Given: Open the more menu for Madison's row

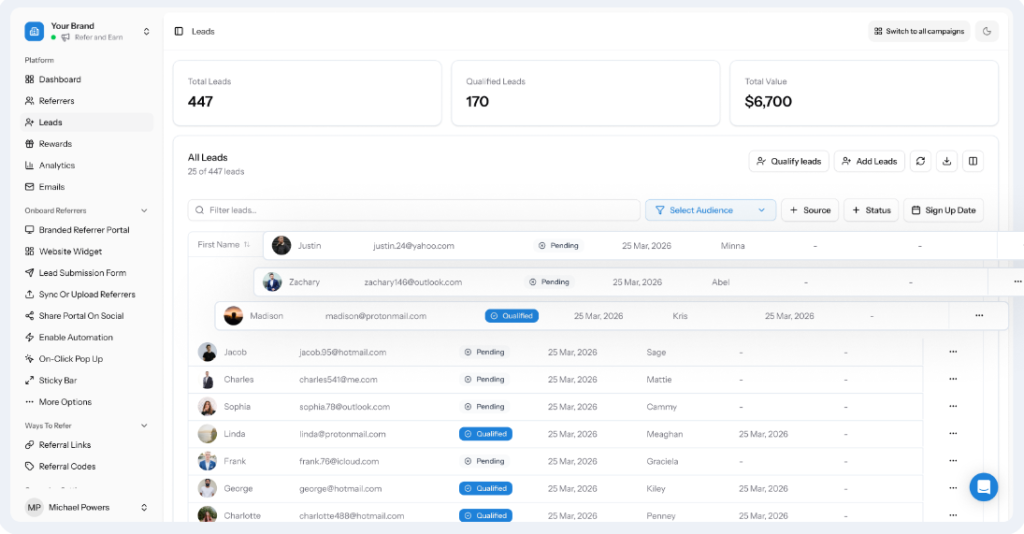Looking at the screenshot, I should pos(979,316).
